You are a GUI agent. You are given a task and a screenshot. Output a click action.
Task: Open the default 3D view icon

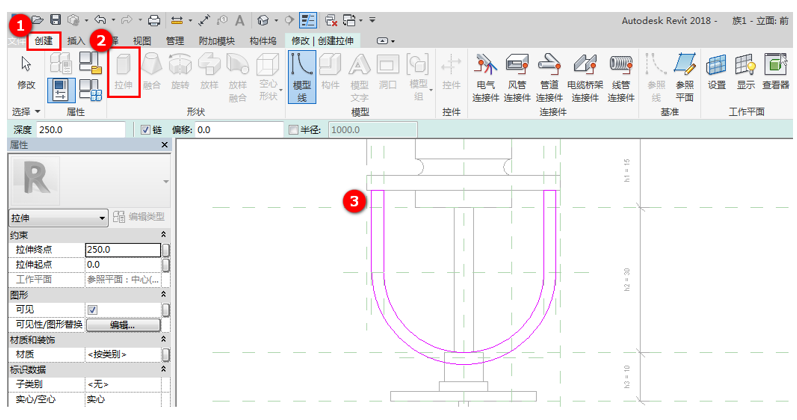(263, 20)
